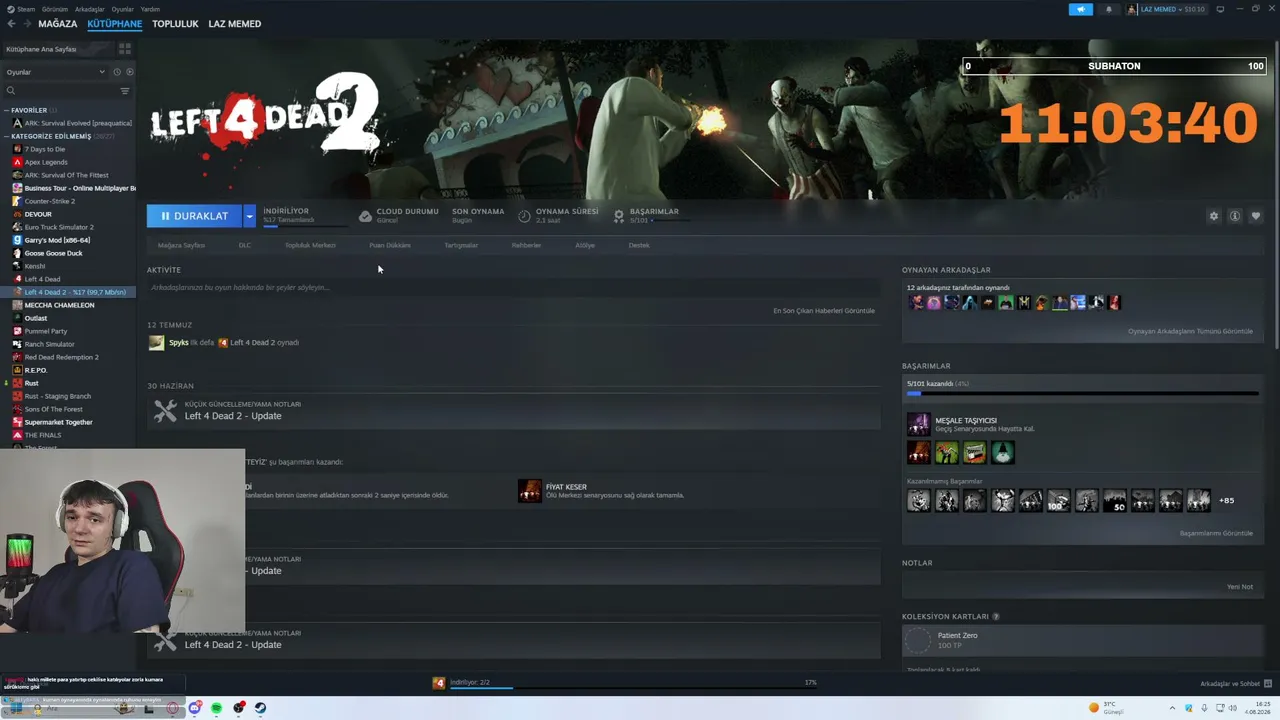Viewport: 1280px width, 720px height.
Task: Open the Atölye workshop link
Action: point(585,245)
